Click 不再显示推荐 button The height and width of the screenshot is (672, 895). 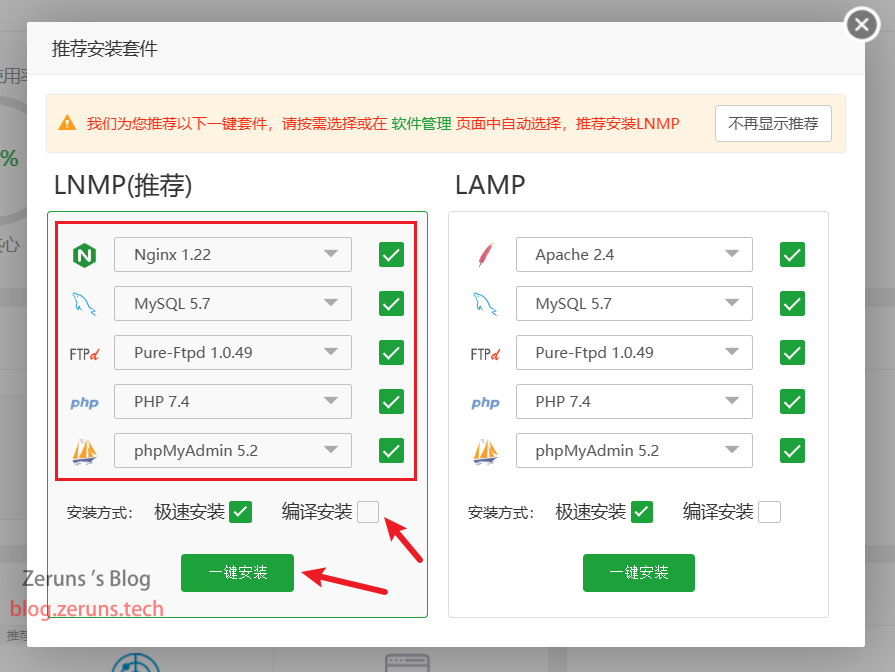(x=773, y=123)
